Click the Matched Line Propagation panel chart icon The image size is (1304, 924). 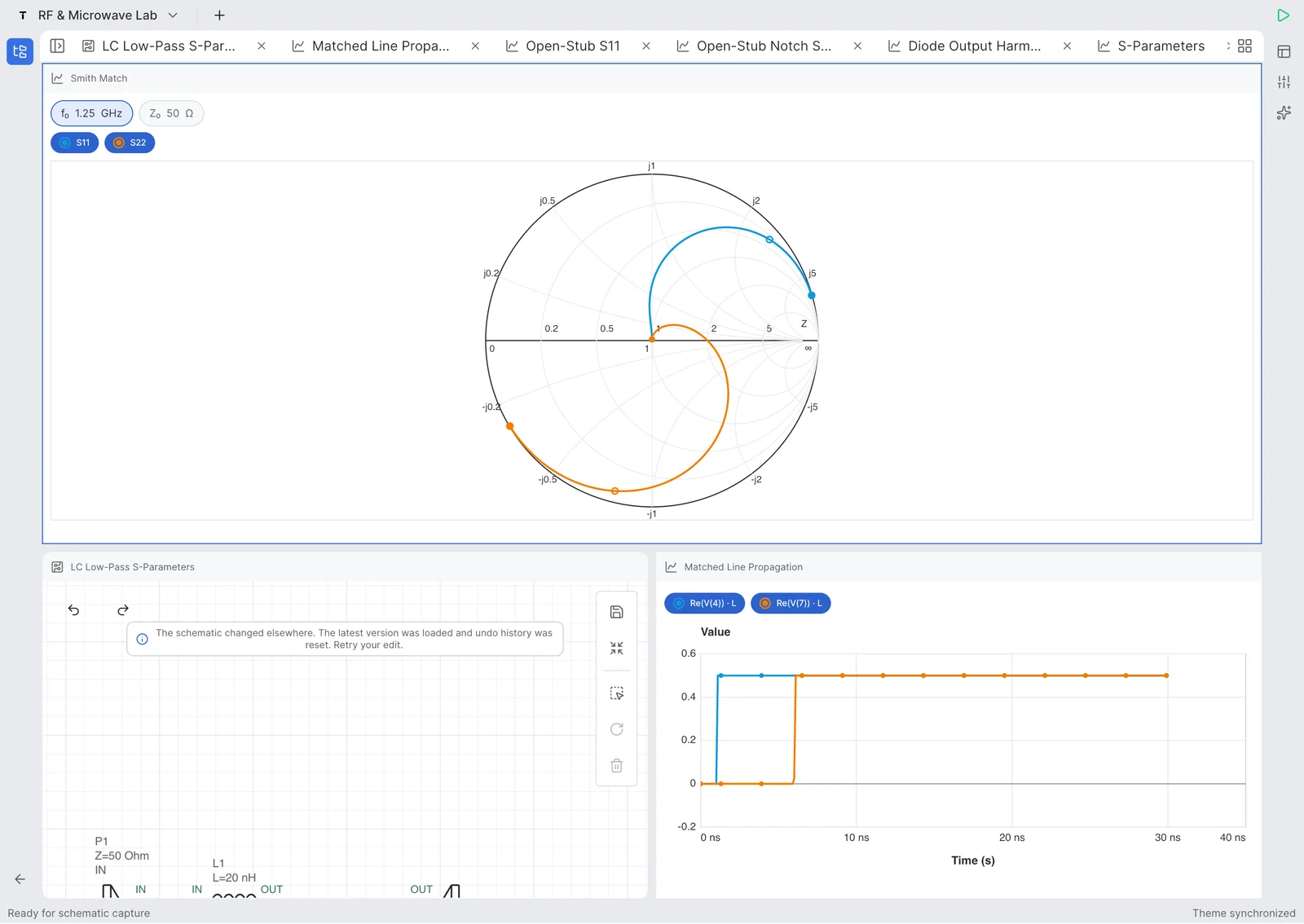(671, 567)
